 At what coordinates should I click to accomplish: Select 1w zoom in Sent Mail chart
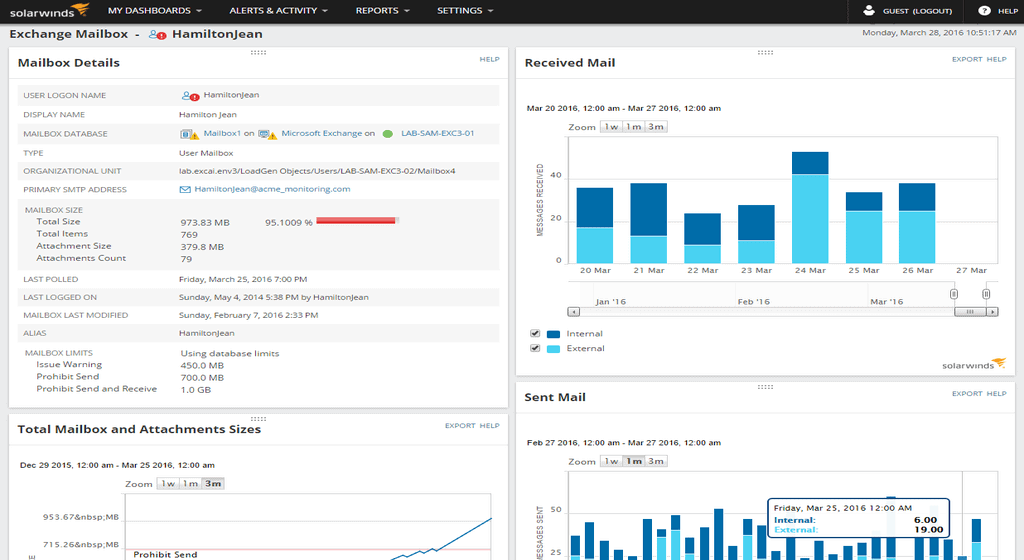pos(611,461)
